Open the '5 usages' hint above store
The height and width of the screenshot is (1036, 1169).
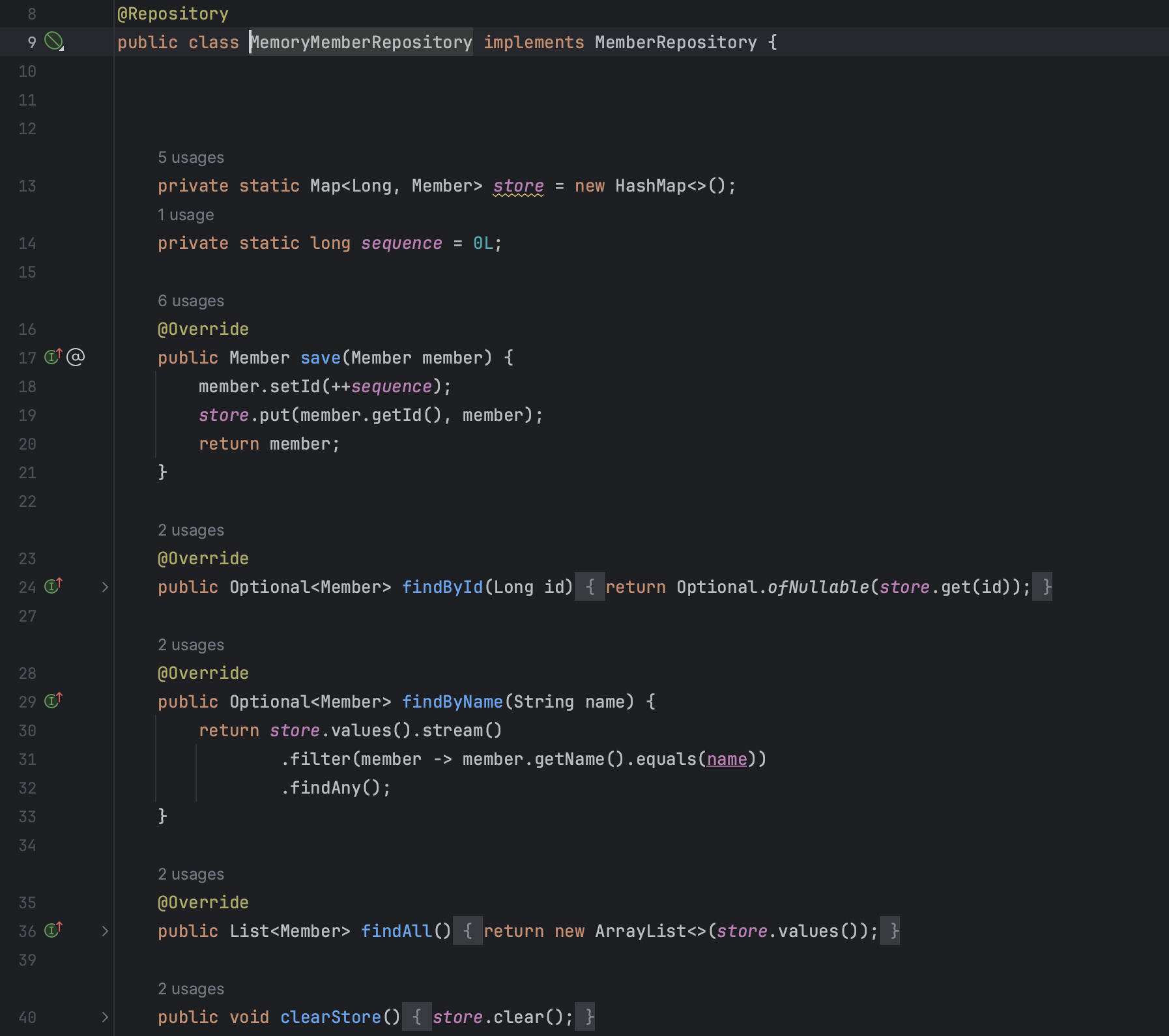coord(191,158)
